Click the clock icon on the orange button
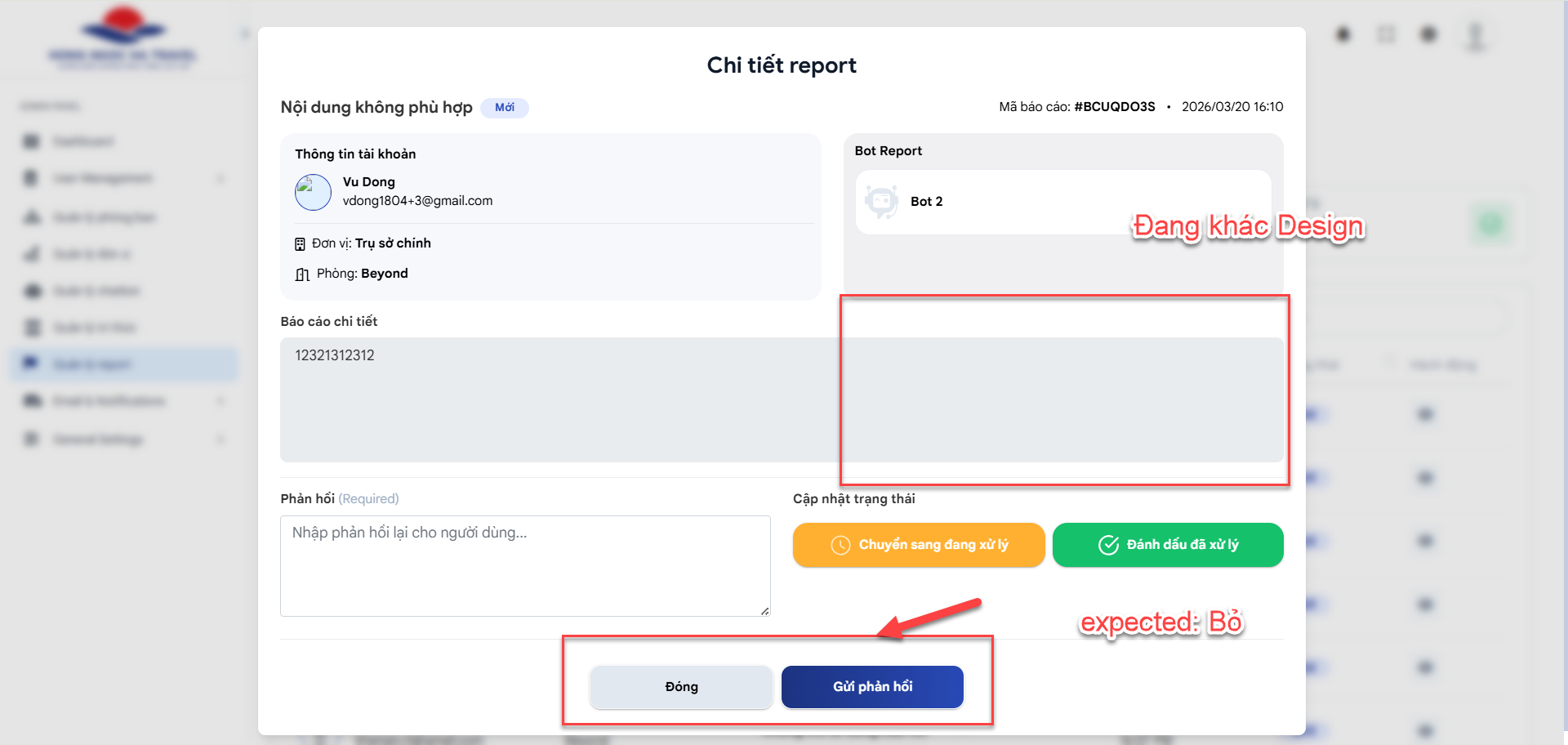 [840, 546]
